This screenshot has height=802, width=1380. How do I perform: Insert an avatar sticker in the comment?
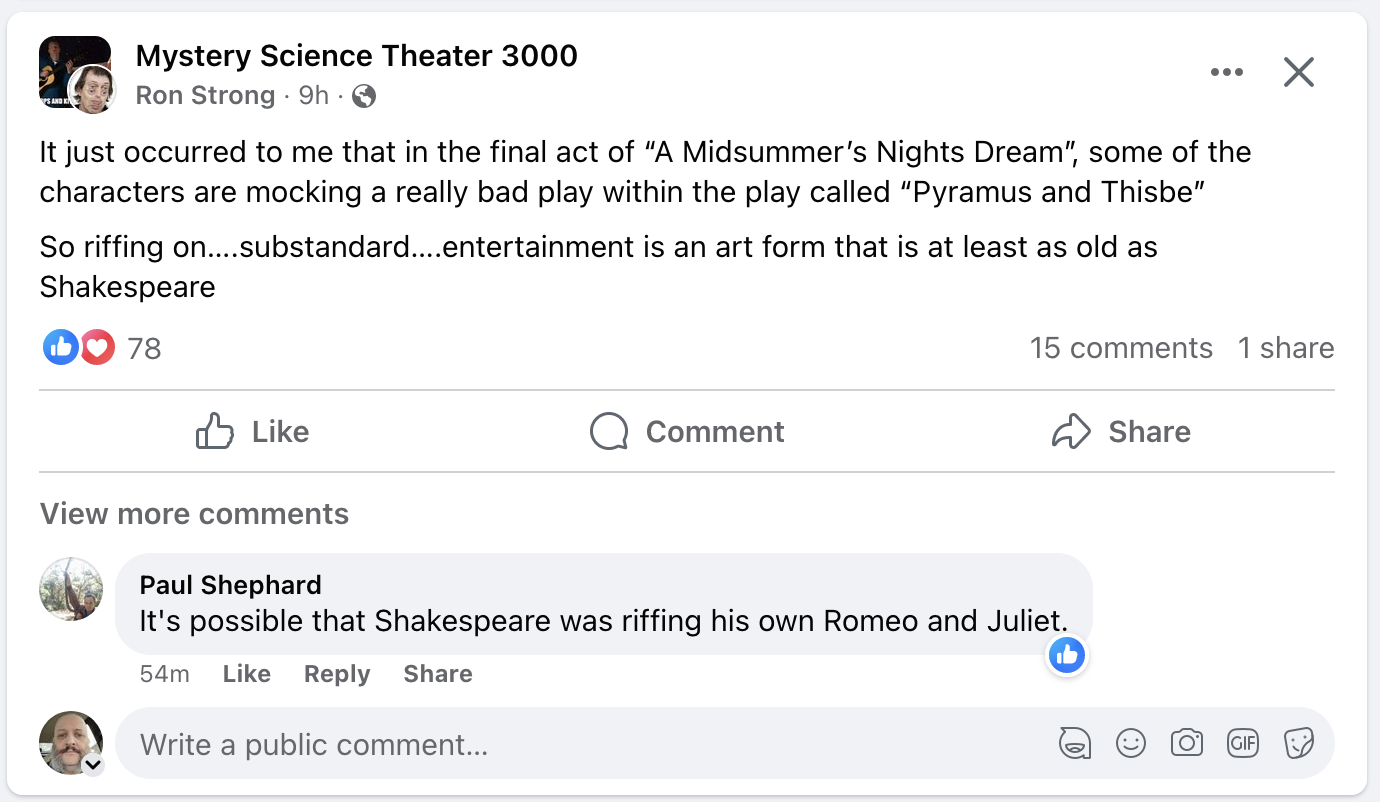pos(1074,743)
